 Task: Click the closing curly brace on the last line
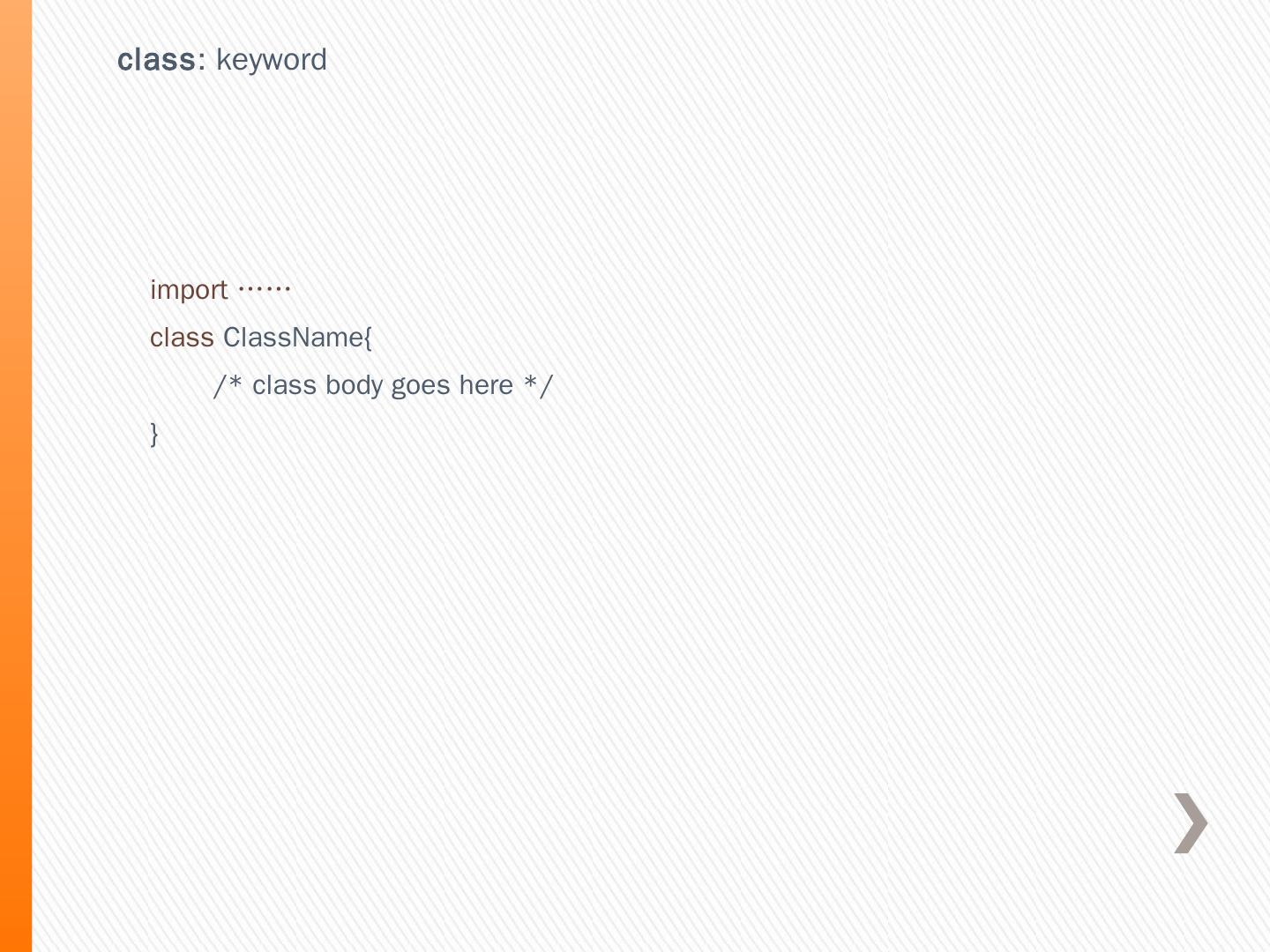pos(154,434)
